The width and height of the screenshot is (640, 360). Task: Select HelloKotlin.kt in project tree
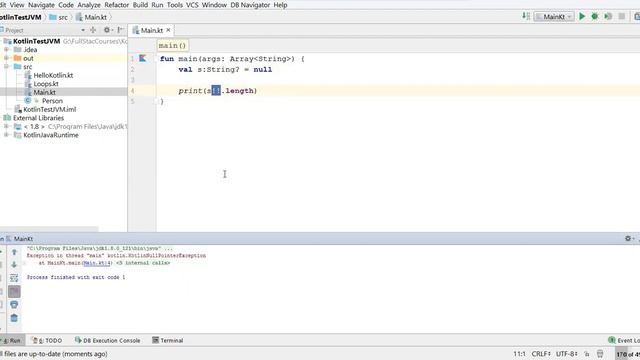click(x=53, y=76)
